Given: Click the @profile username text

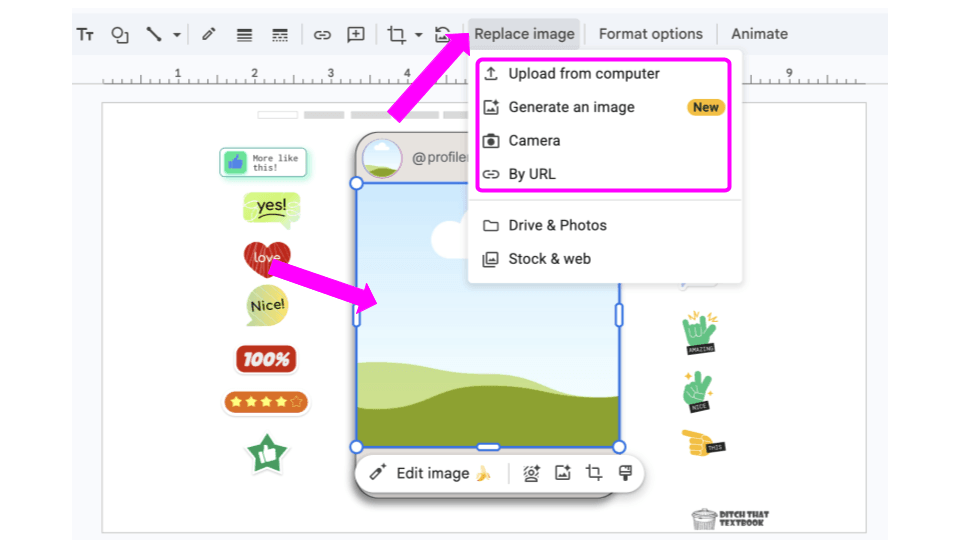Looking at the screenshot, I should click(x=440, y=157).
